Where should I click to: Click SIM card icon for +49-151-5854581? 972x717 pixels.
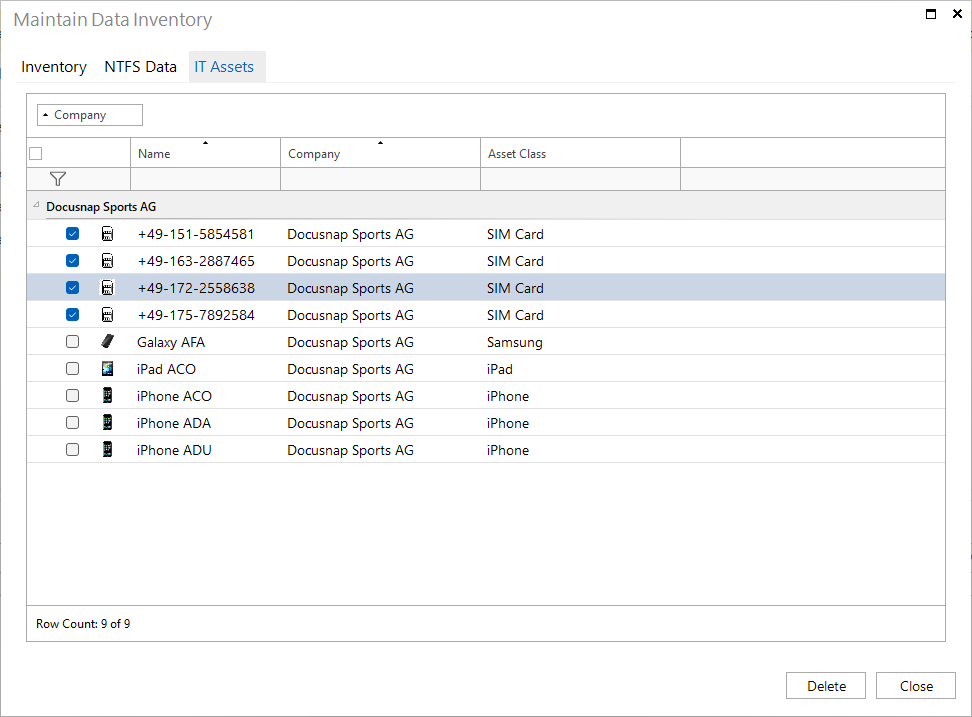click(x=107, y=234)
